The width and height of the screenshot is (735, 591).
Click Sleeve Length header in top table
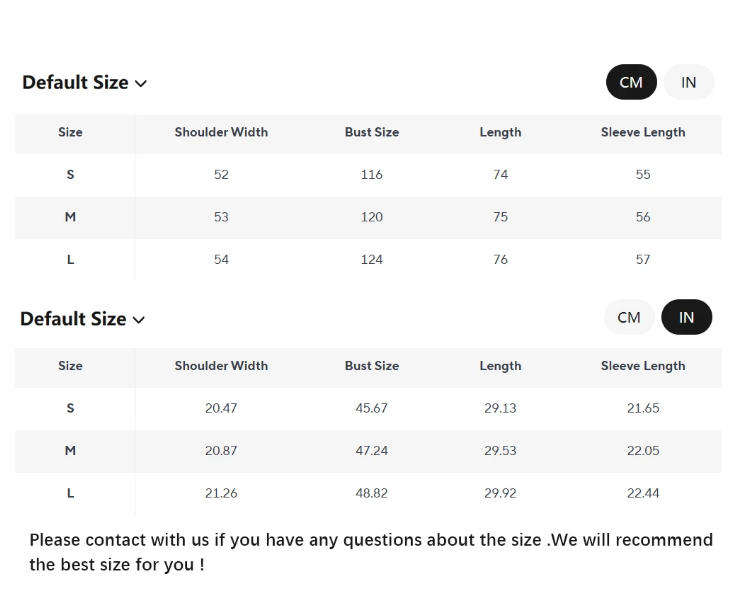643,132
